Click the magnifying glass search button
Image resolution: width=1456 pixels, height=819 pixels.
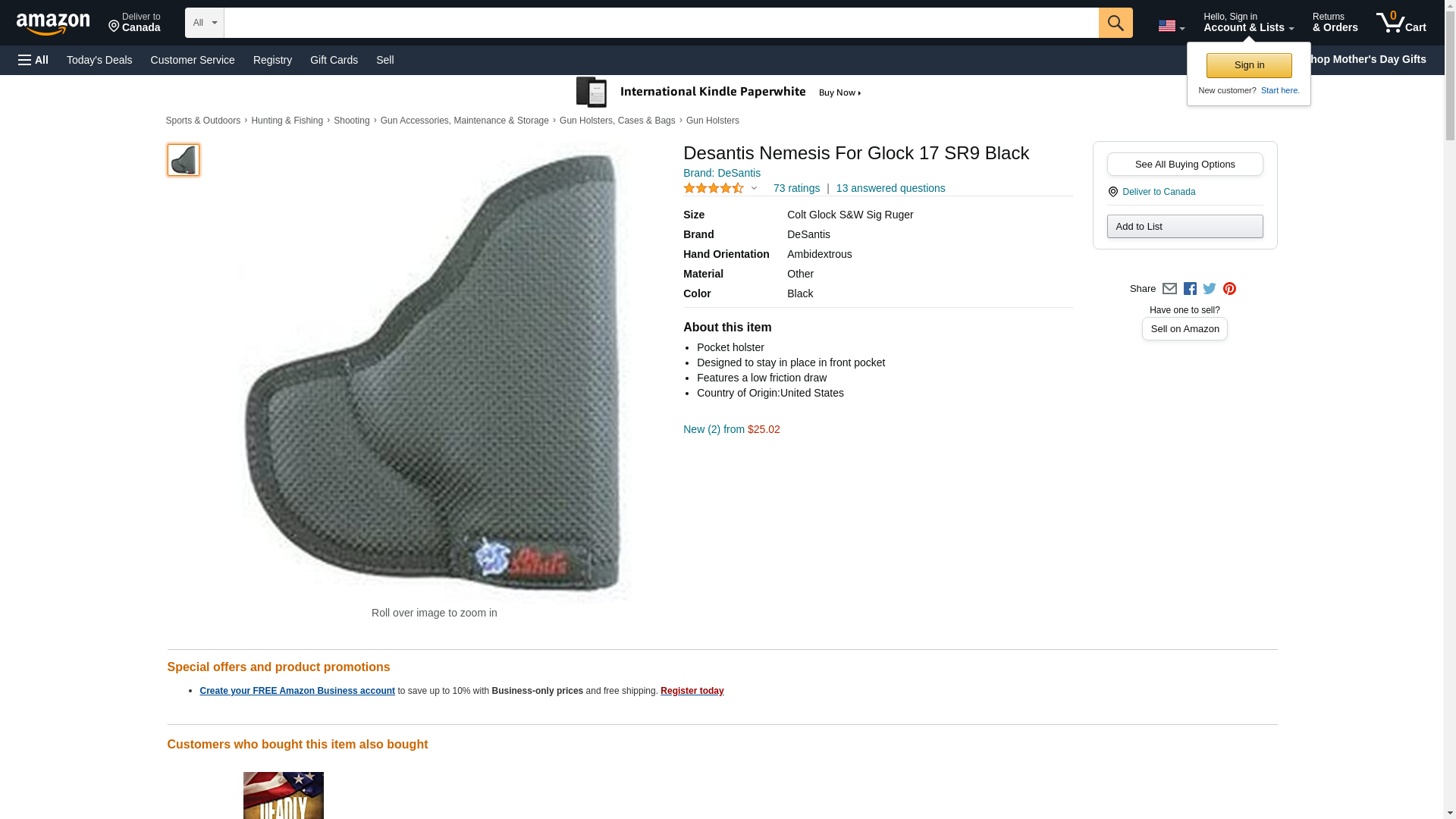(1115, 23)
